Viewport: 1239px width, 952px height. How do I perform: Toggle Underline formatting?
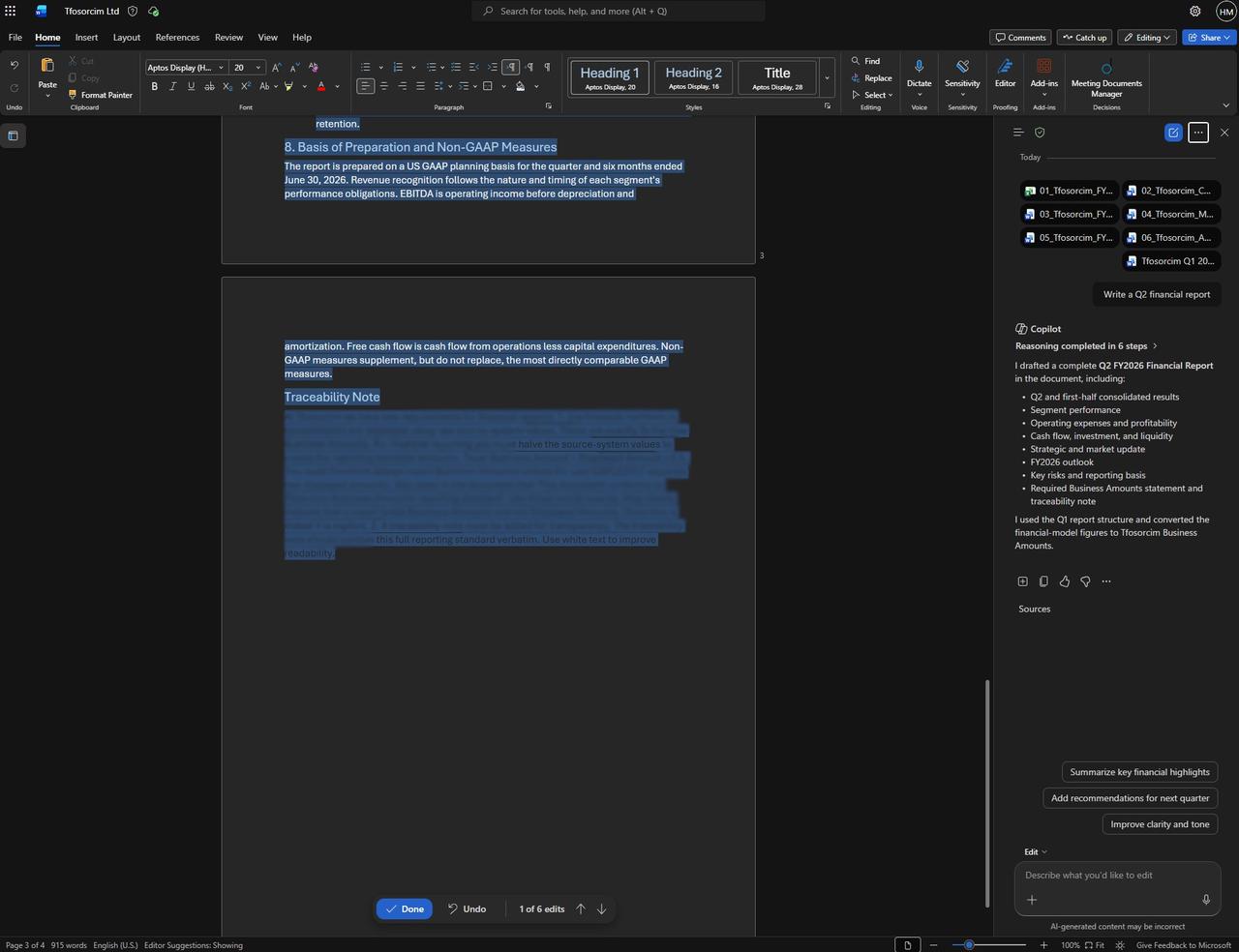pyautogui.click(x=191, y=86)
